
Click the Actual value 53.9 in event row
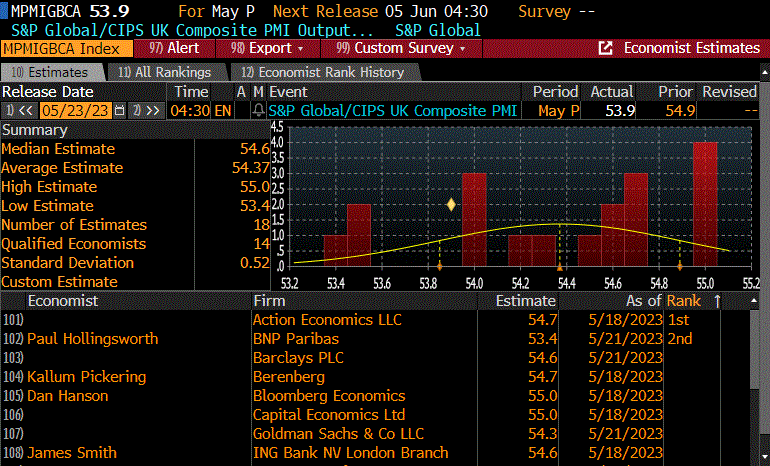(x=620, y=111)
